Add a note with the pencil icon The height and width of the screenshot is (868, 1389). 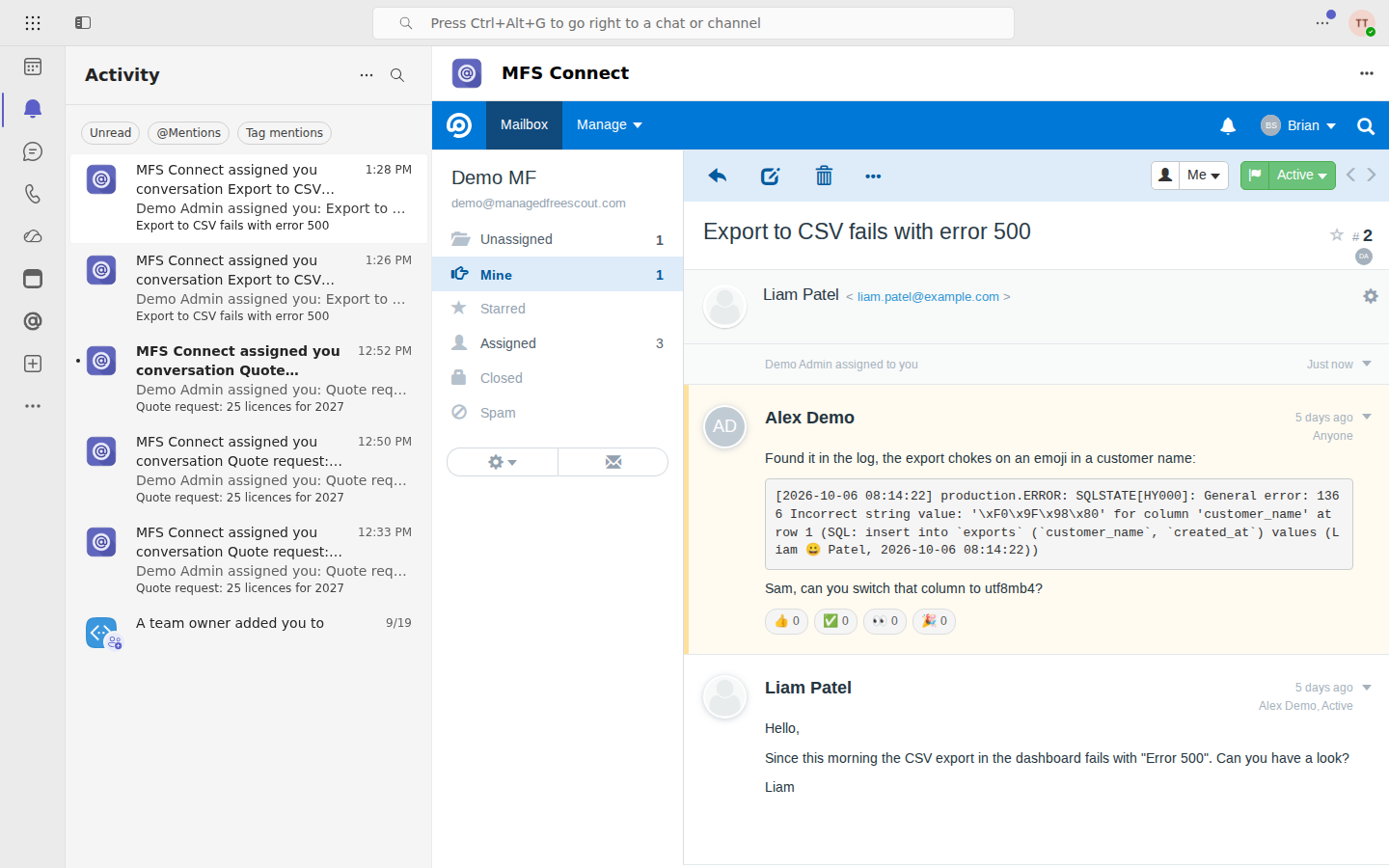click(x=770, y=176)
